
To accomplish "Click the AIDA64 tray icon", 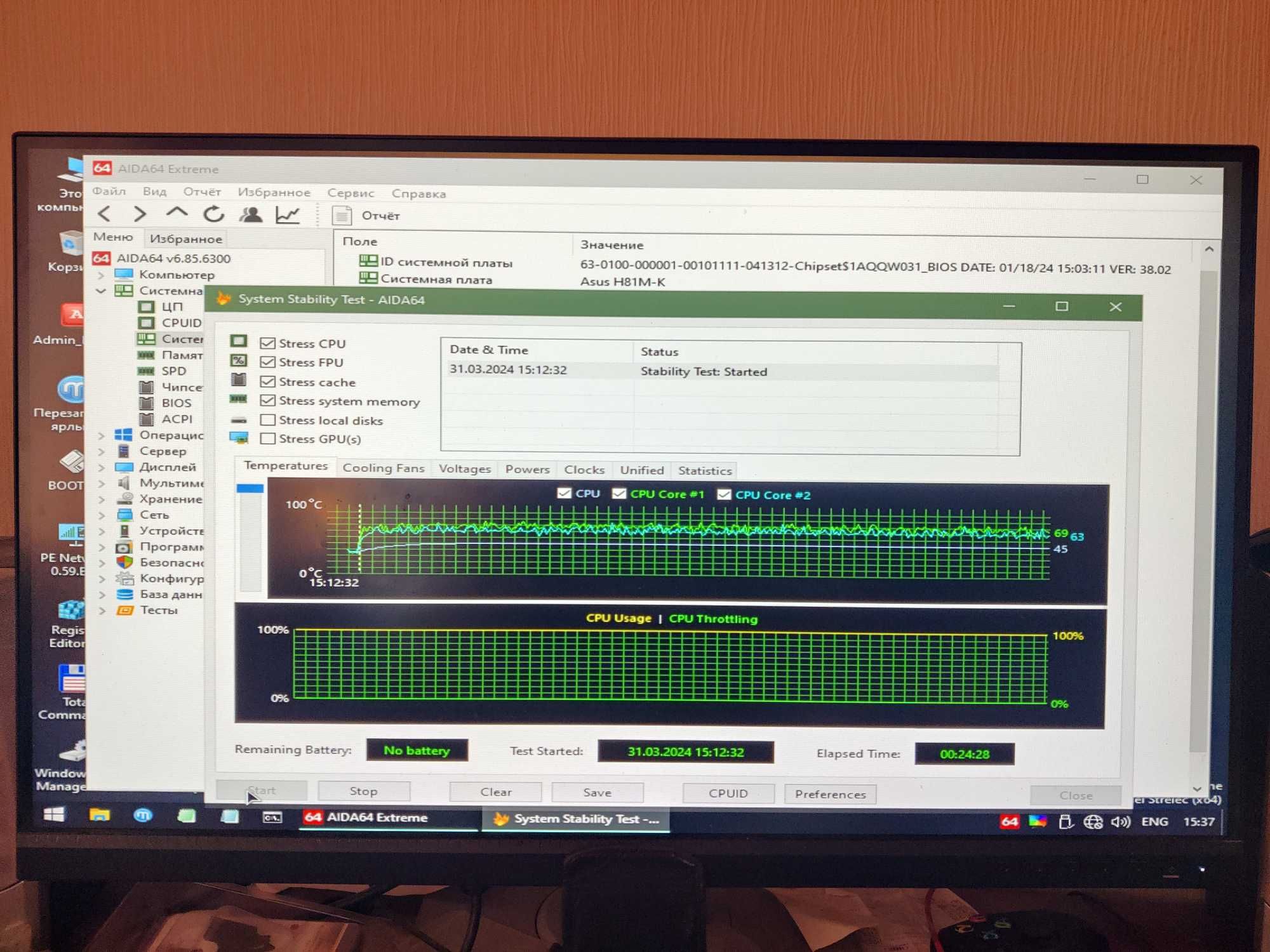I will click(1009, 822).
